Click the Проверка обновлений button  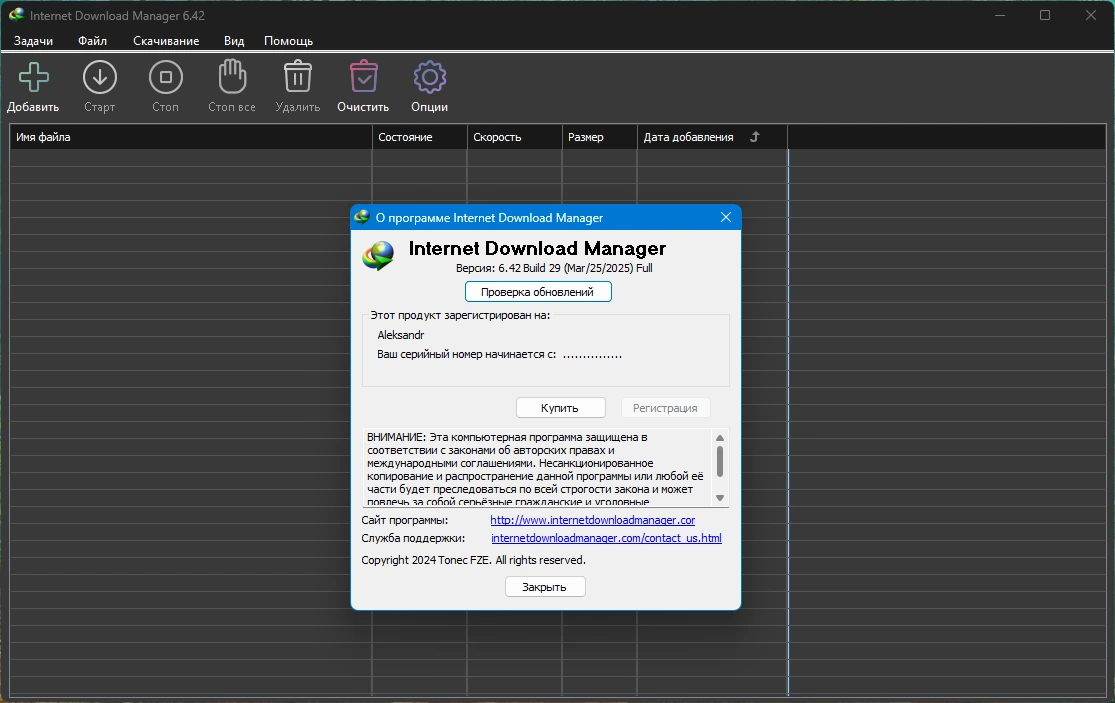point(538,291)
